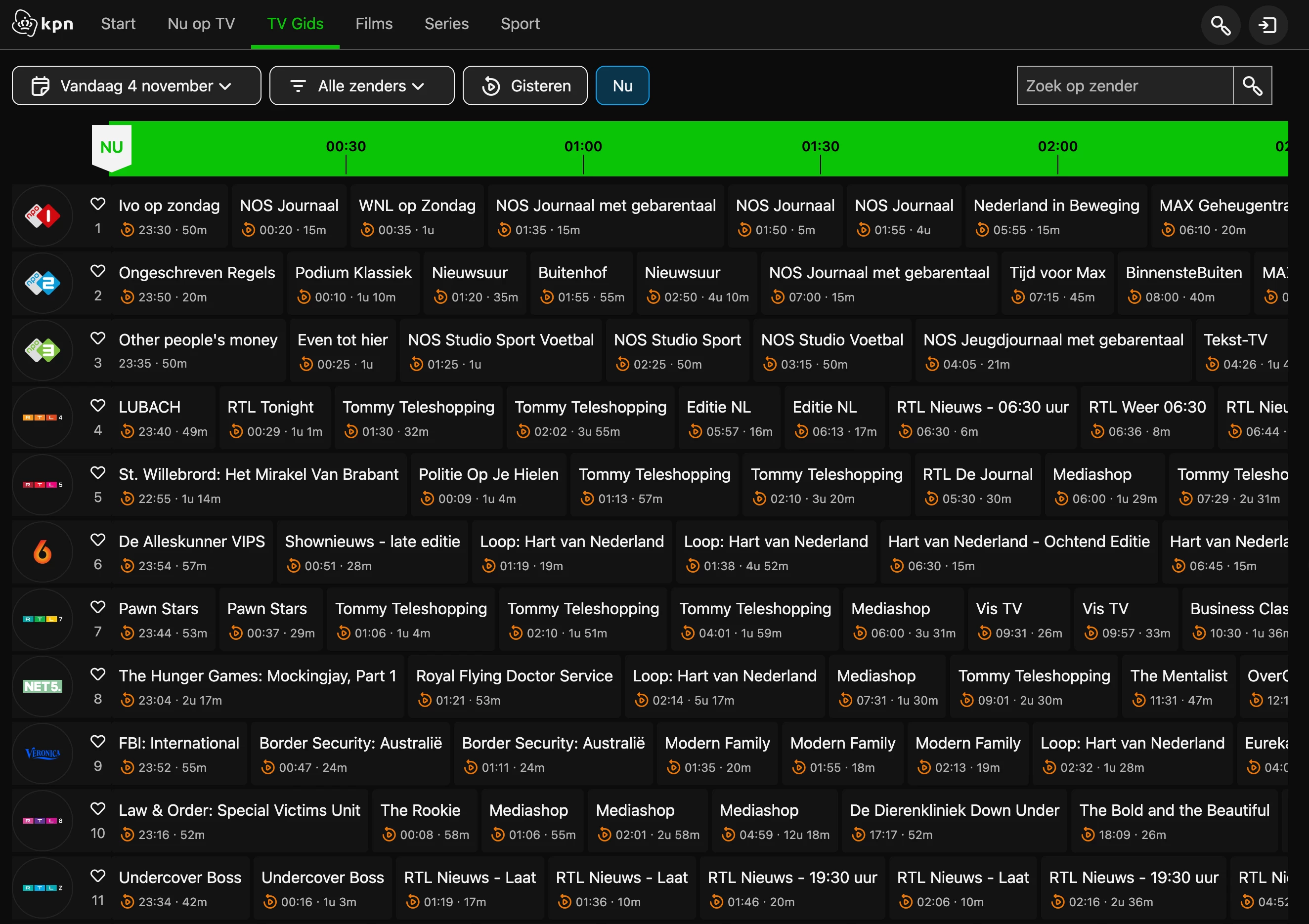Open the Alle zenders filter dropdown
The height and width of the screenshot is (924, 1309).
pos(361,86)
